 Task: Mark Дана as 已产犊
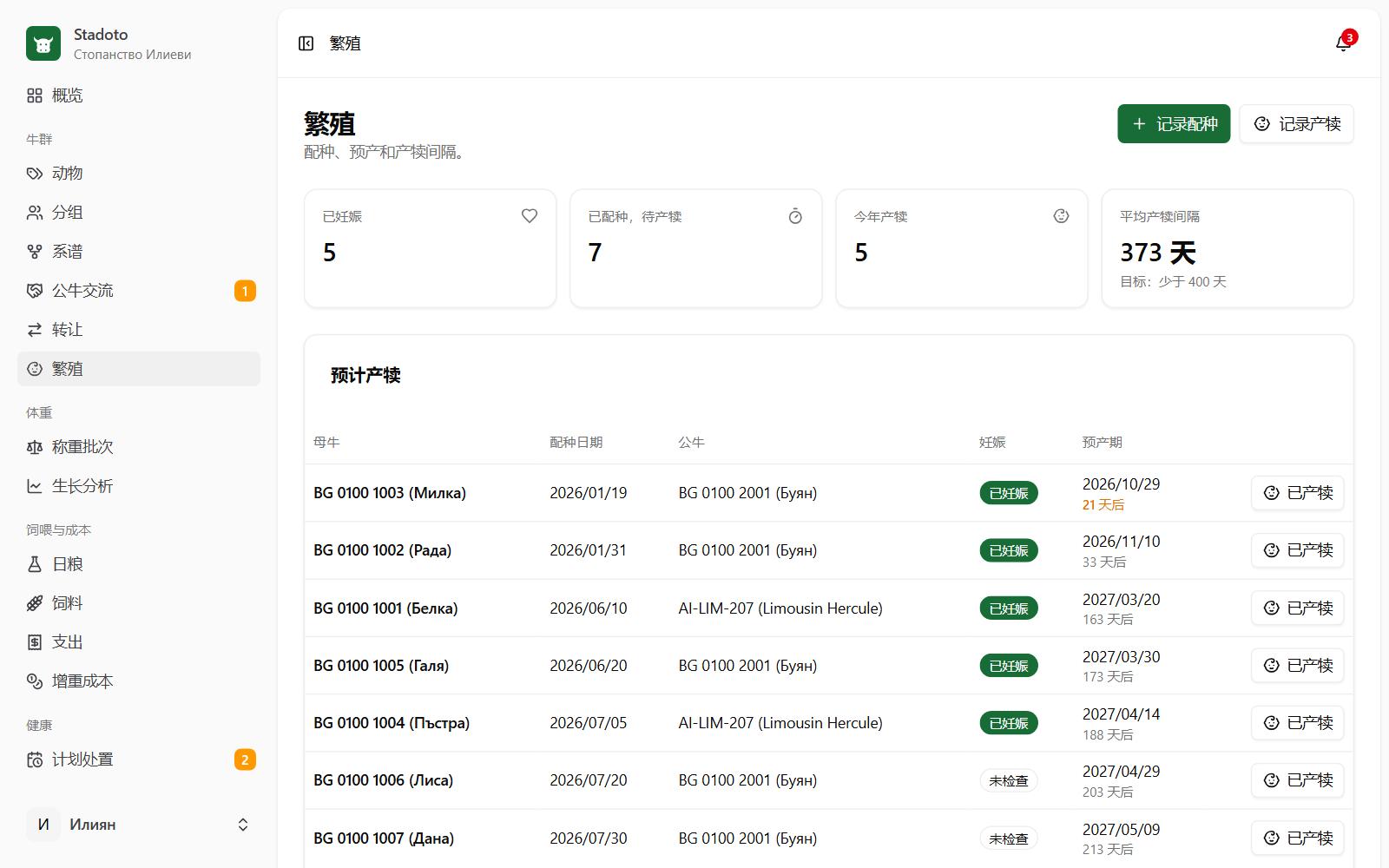click(x=1298, y=838)
